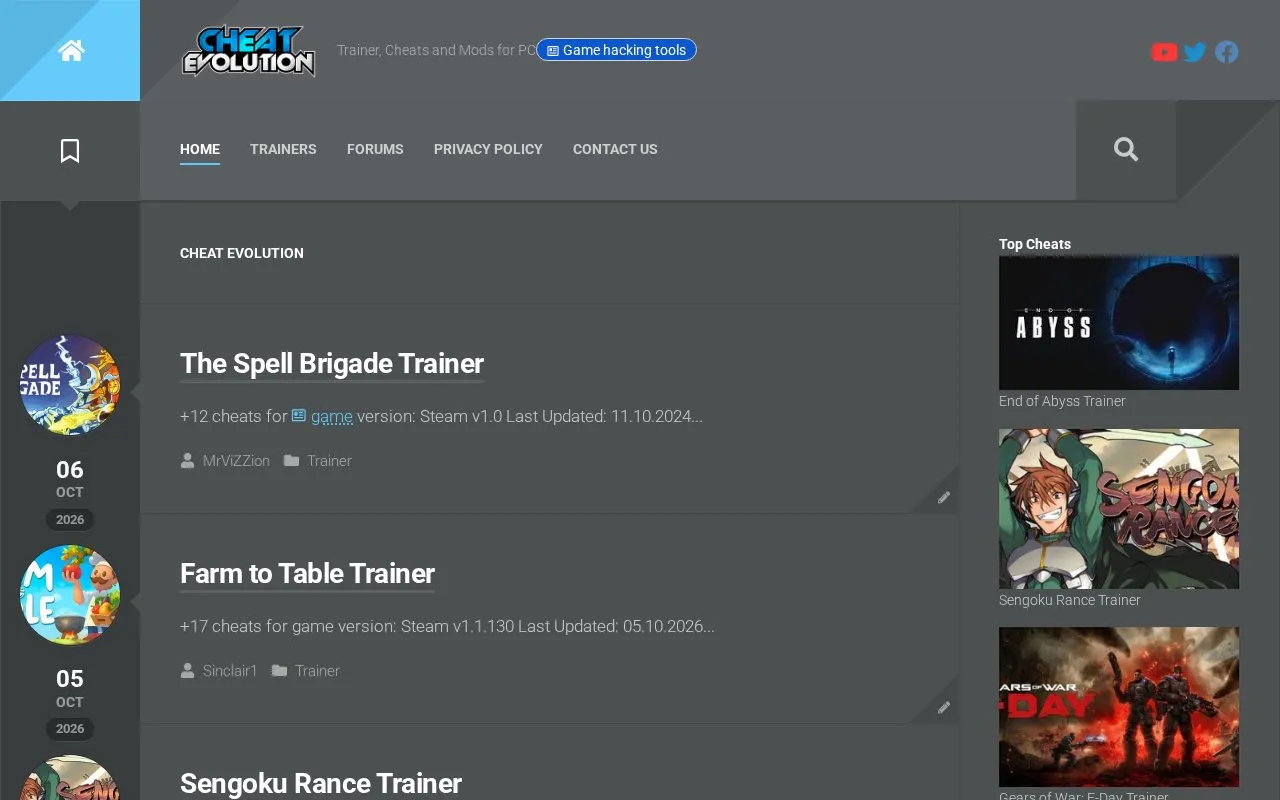This screenshot has width=1280, height=800.
Task: Open The Spell Brigade Trainer post title
Action: (x=332, y=364)
